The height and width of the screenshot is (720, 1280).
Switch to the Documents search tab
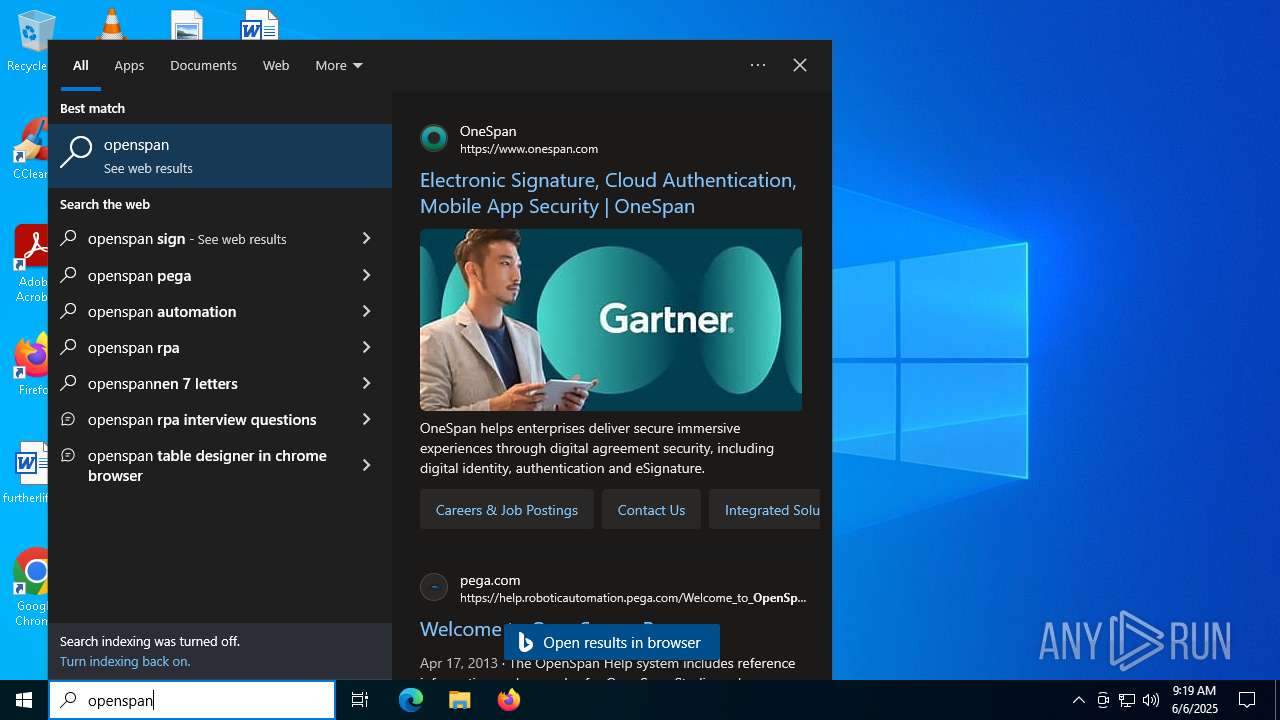pyautogui.click(x=203, y=65)
